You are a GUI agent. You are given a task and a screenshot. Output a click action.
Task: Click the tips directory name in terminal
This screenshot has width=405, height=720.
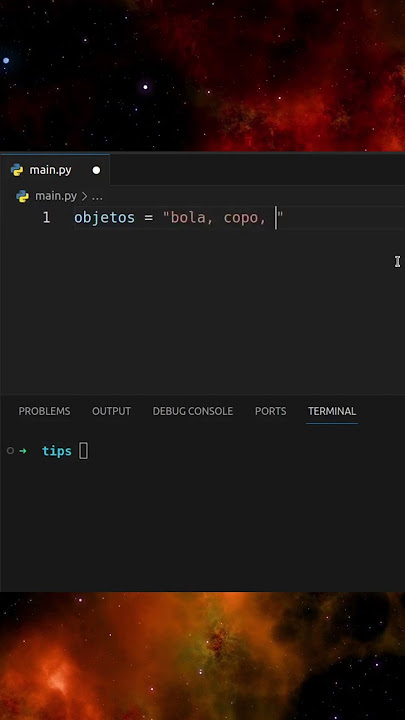tap(57, 451)
